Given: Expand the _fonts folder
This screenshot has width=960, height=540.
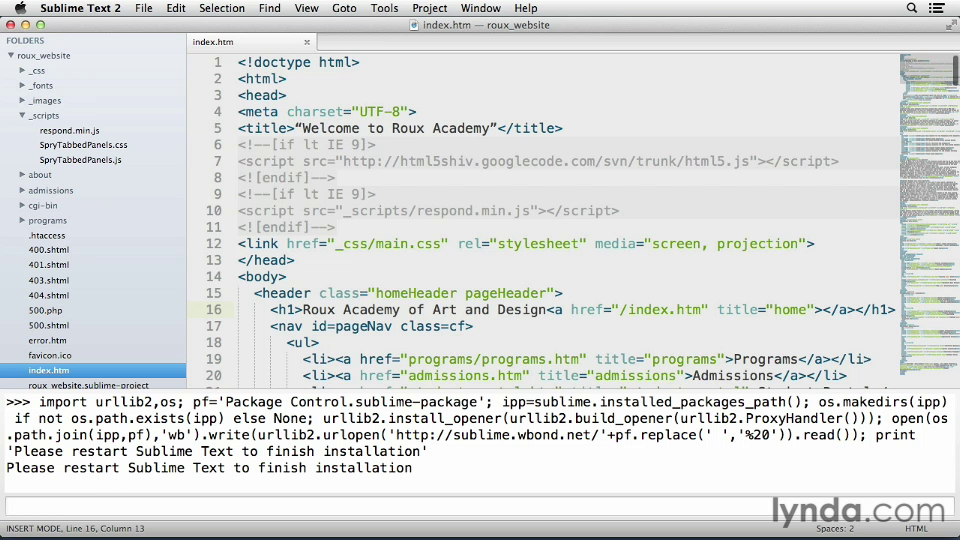Looking at the screenshot, I should click(x=22, y=85).
